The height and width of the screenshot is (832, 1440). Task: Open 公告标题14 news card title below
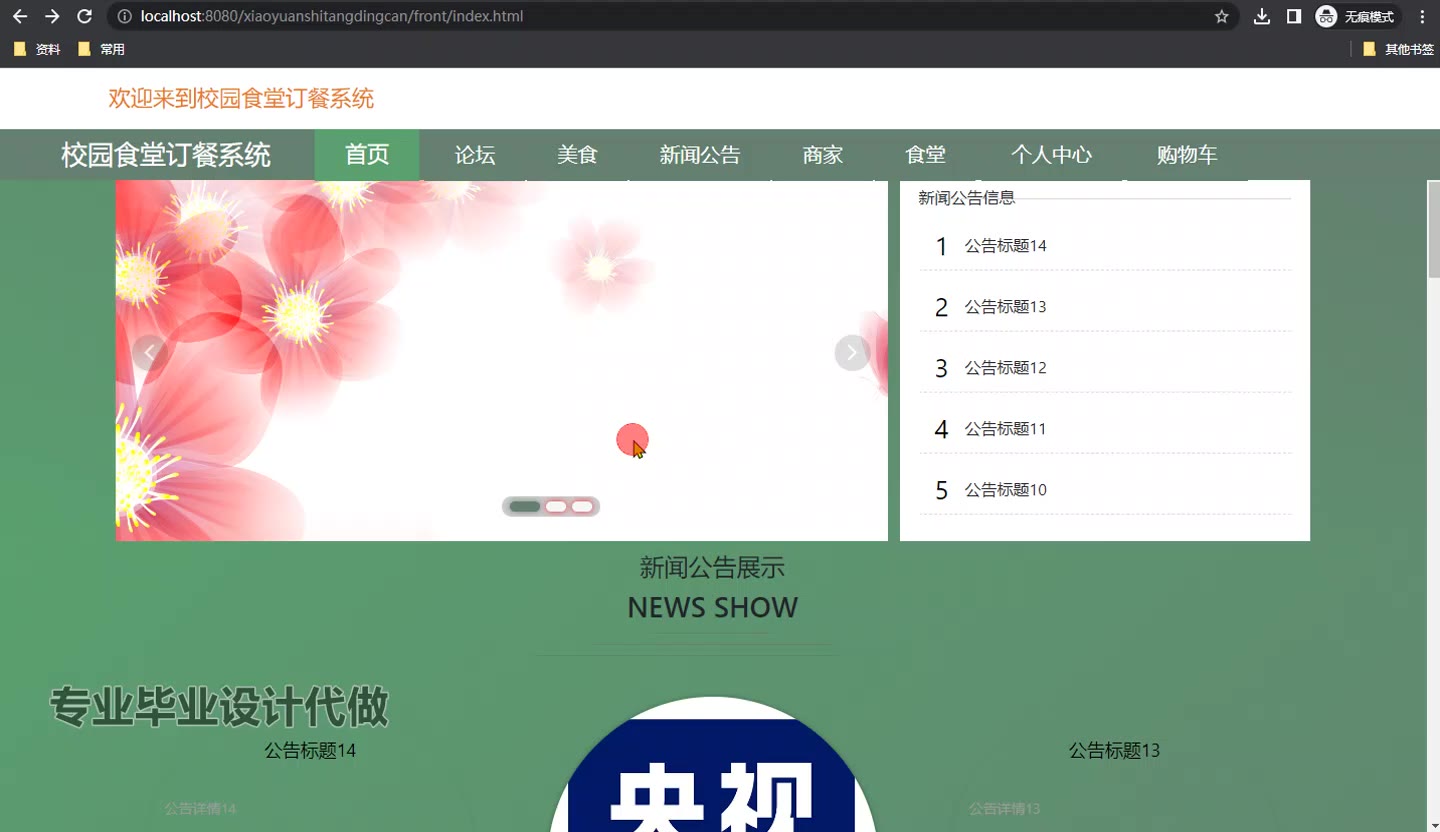point(310,751)
